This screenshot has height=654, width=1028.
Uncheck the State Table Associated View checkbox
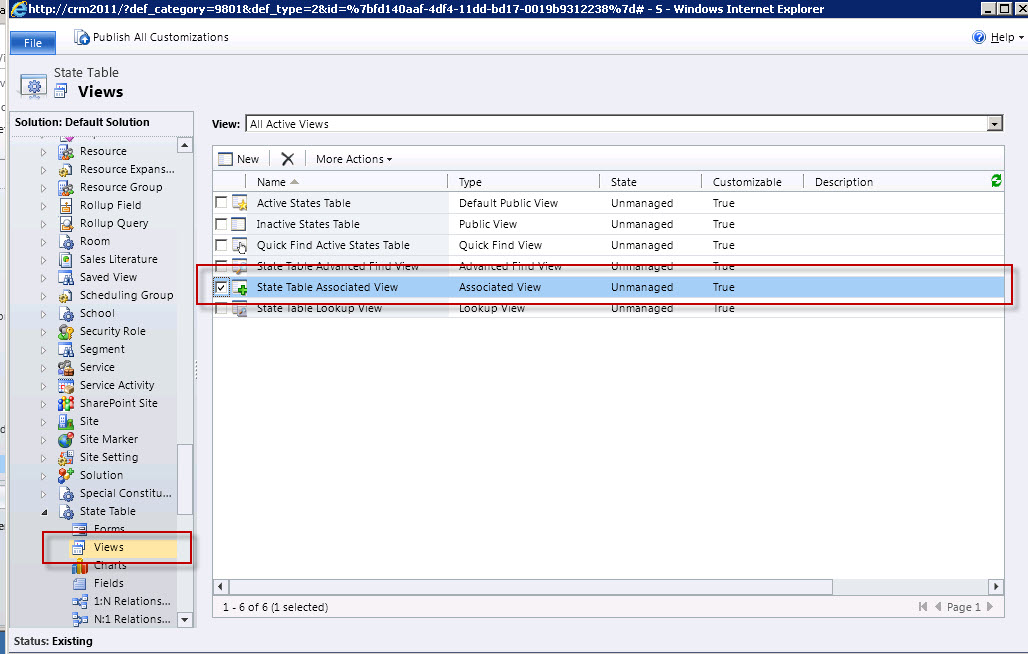(221, 288)
